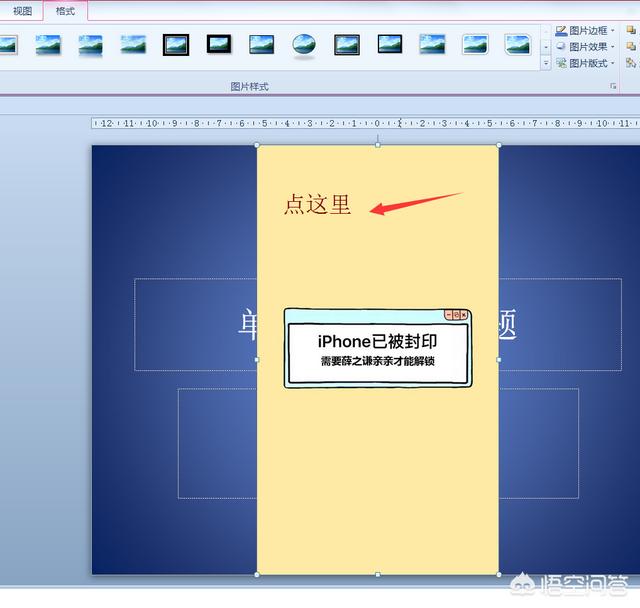Apply the Reflected Rounded Rectangle picture style
Image resolution: width=640 pixels, height=608 pixels.
pos(90,44)
